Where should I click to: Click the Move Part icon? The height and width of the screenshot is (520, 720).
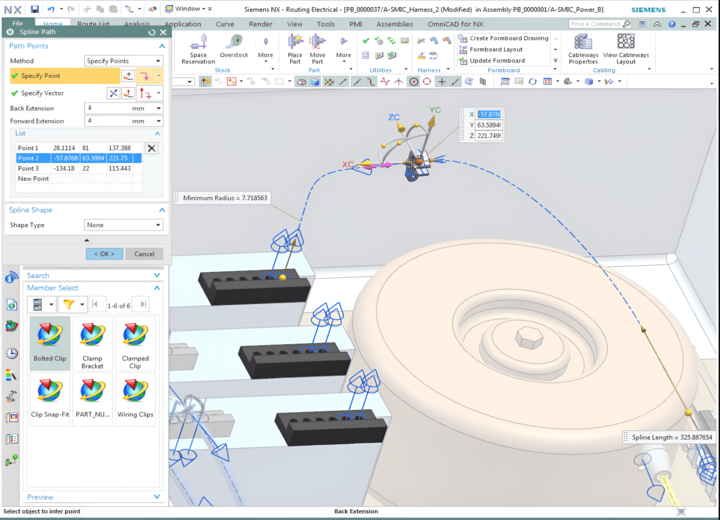point(317,50)
